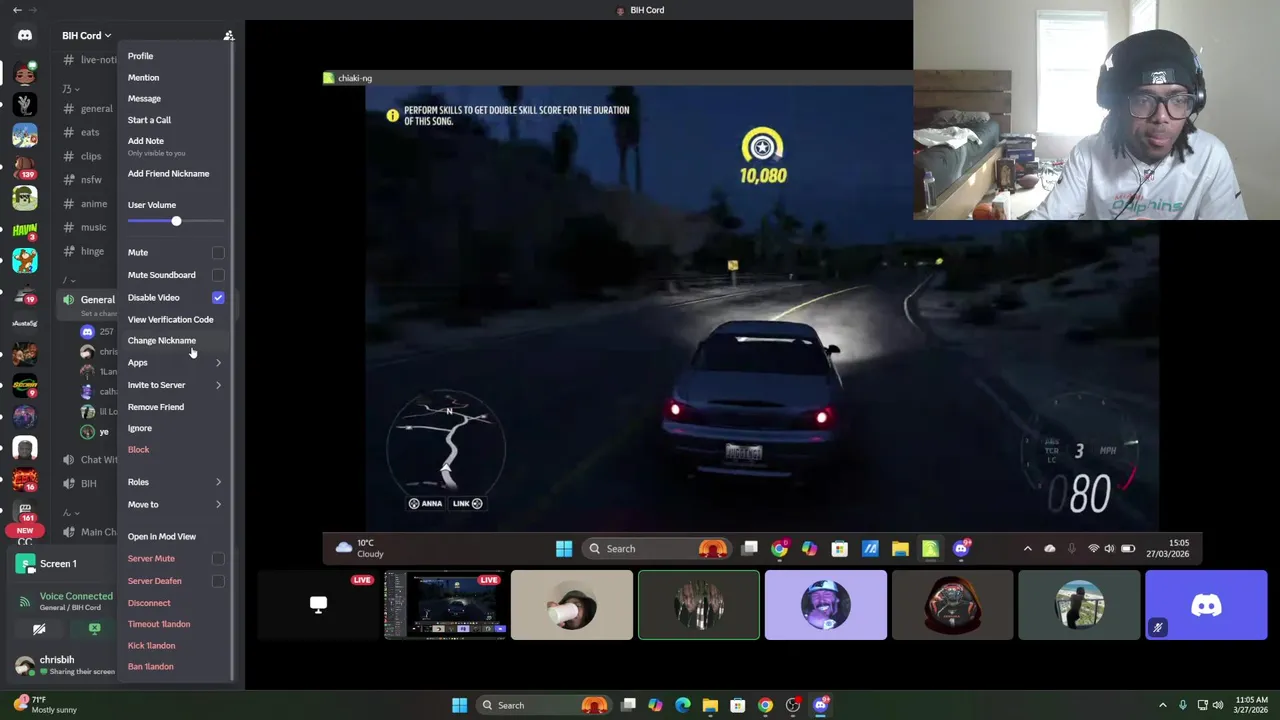Click the Task View taskbar icon
Screen dimensions: 1280x720
628,705
